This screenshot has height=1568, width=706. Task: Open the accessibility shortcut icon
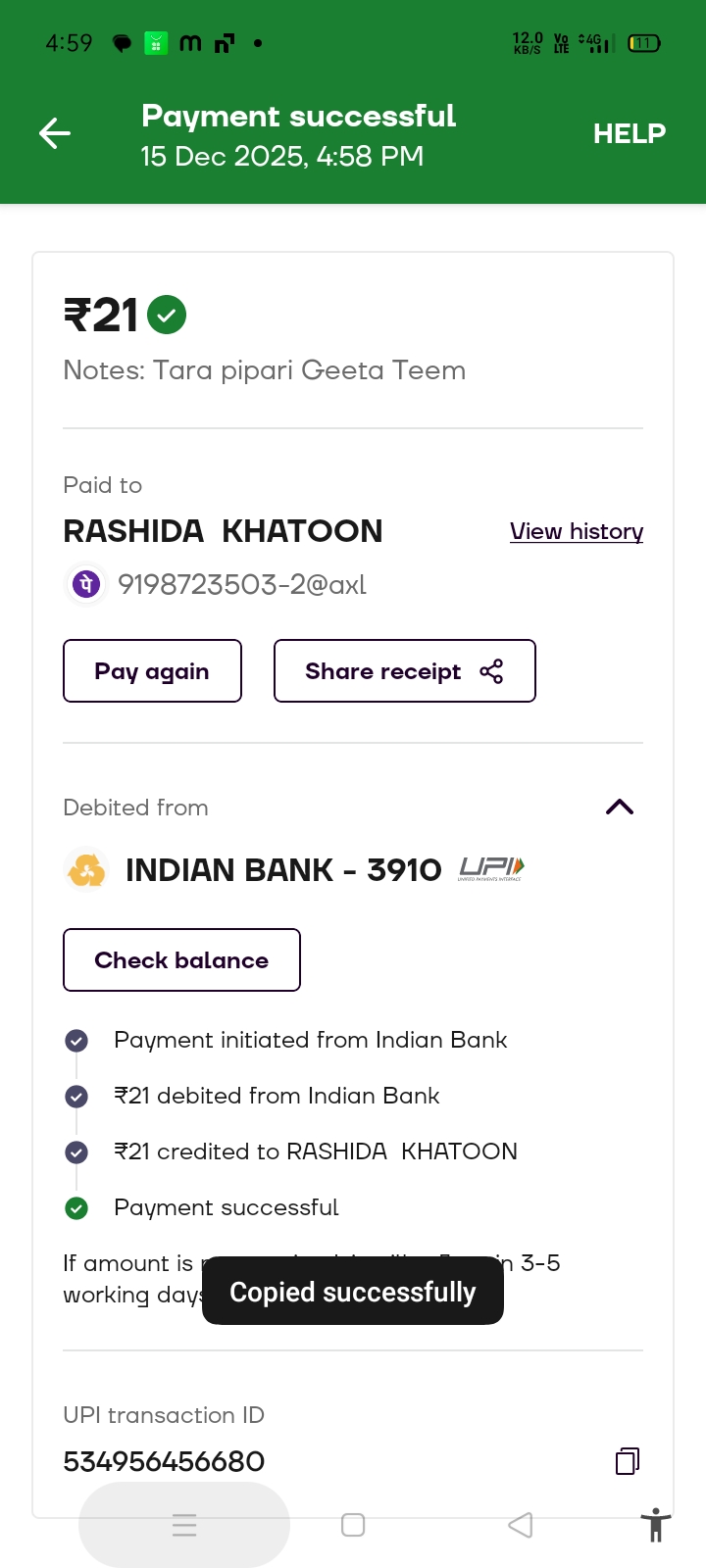click(x=656, y=1525)
